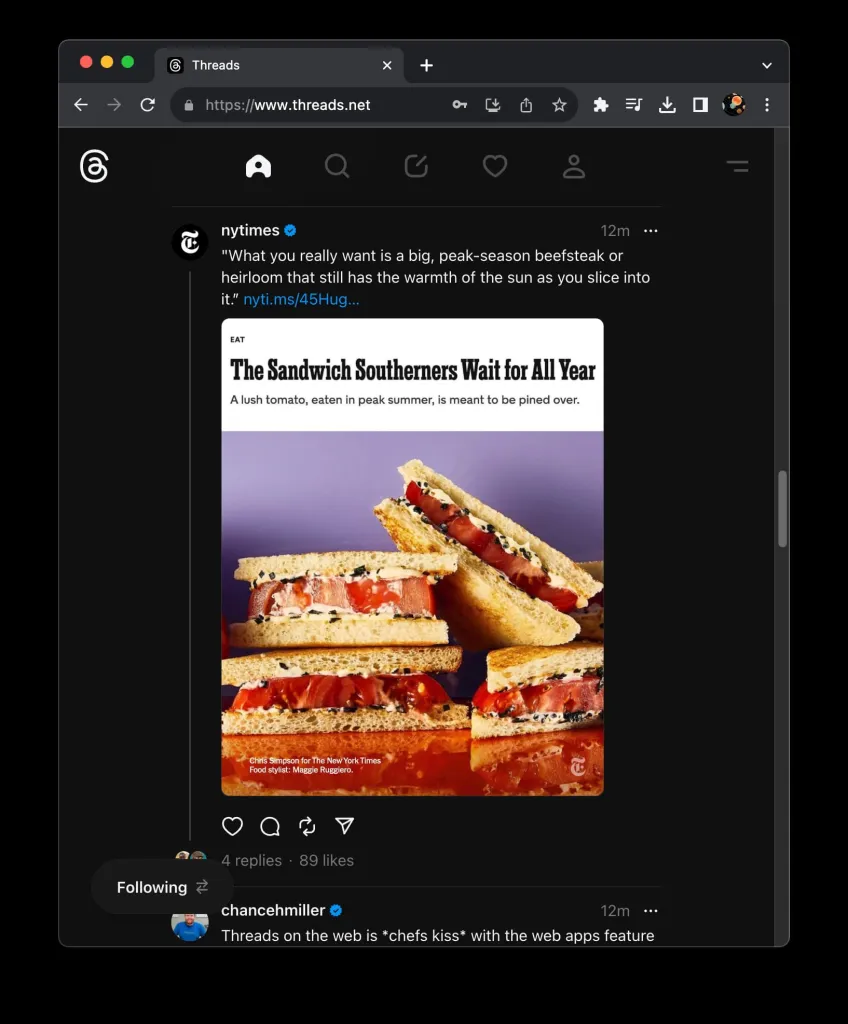Like the nytimes post
848x1024 pixels.
[x=232, y=826]
